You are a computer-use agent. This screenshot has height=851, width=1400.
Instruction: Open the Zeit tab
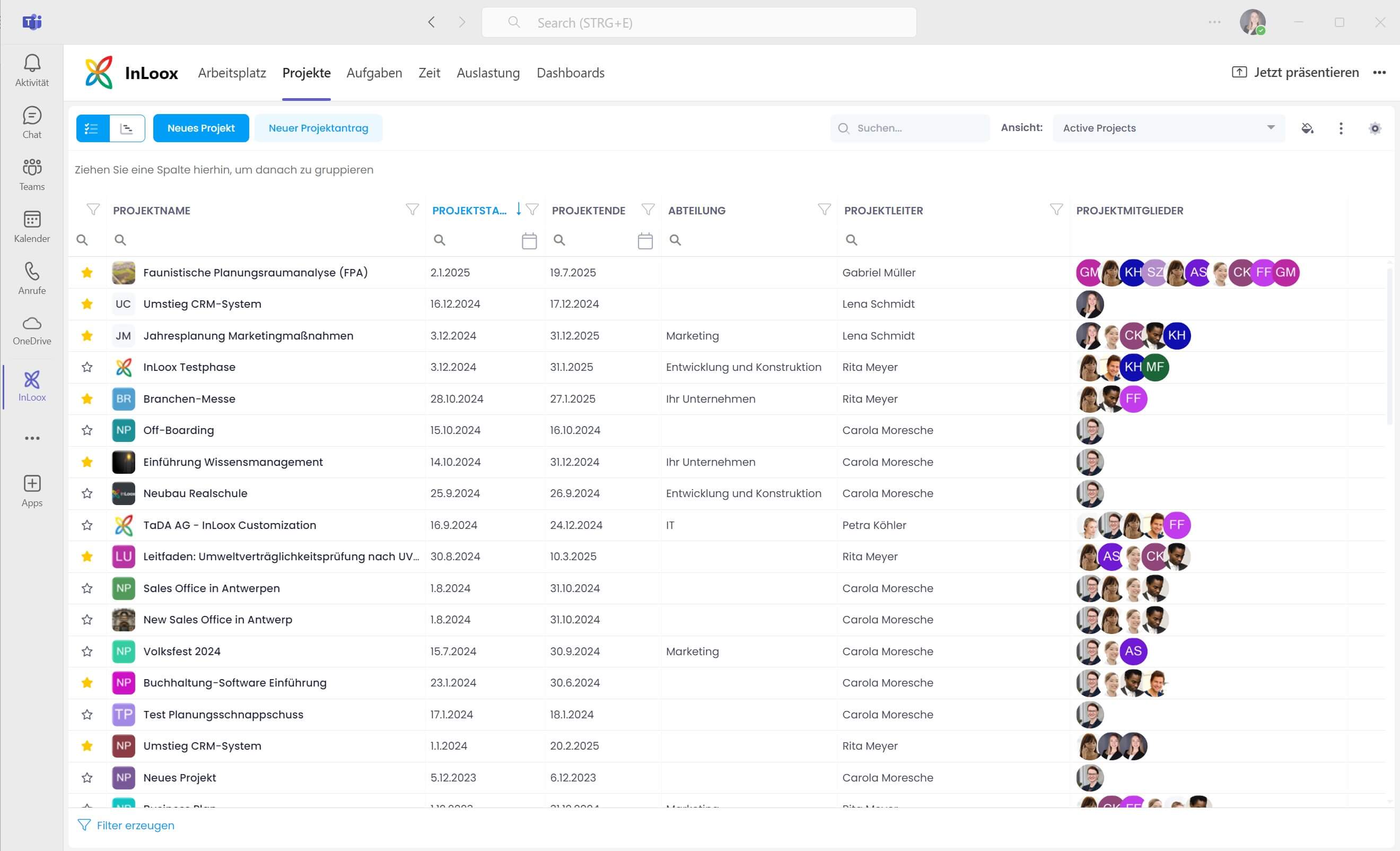tap(430, 73)
